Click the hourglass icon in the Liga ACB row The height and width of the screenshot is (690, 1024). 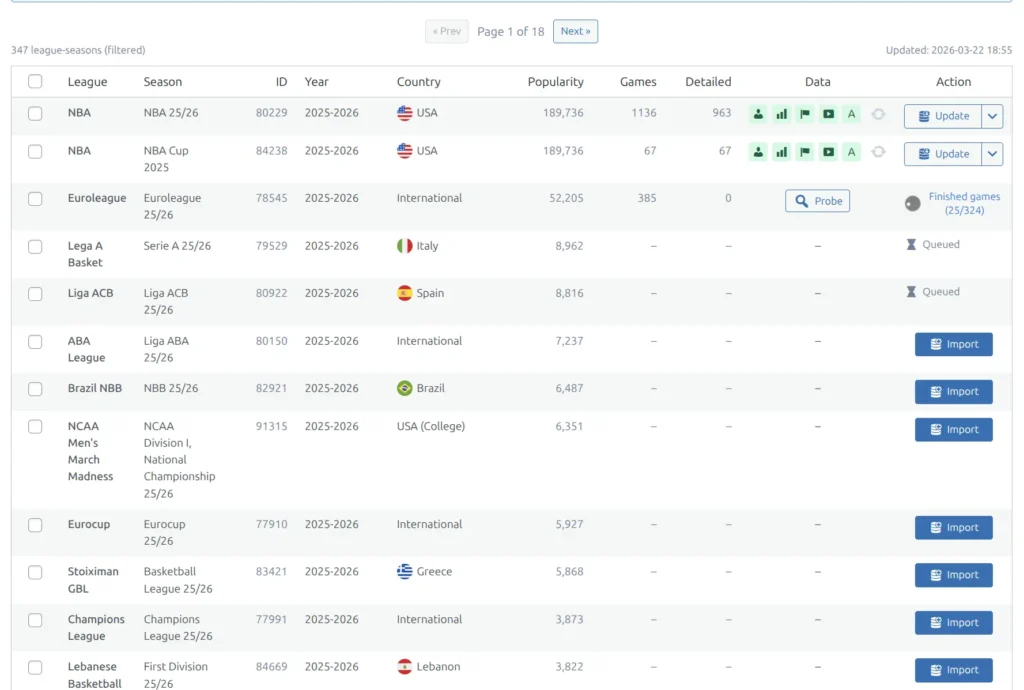(x=911, y=292)
